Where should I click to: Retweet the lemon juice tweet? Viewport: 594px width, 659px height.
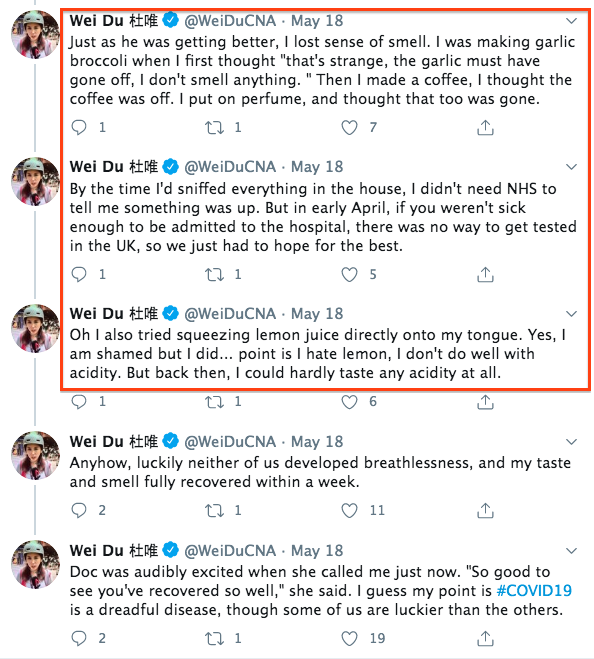[x=214, y=402]
